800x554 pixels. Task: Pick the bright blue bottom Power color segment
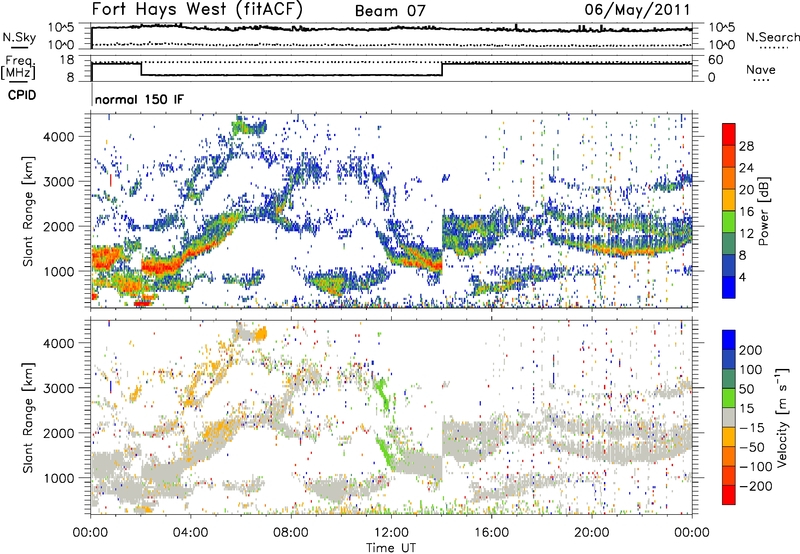coord(729,287)
